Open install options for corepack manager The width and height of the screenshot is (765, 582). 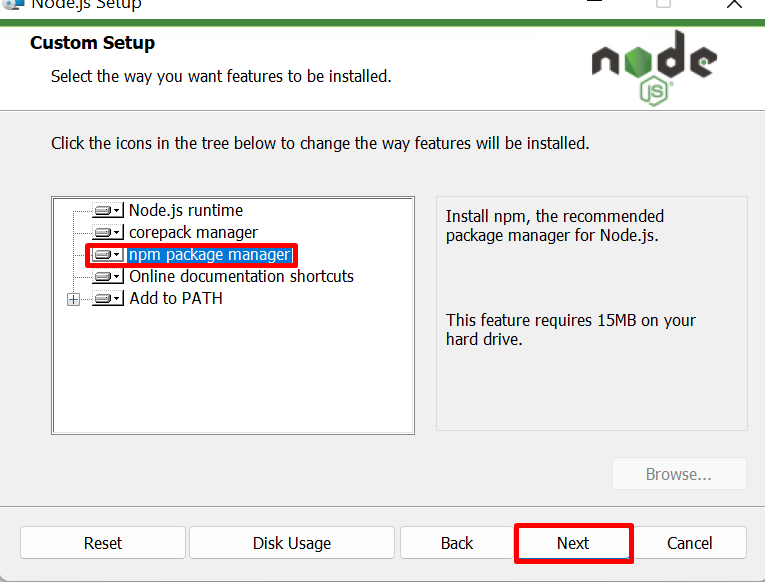click(108, 232)
